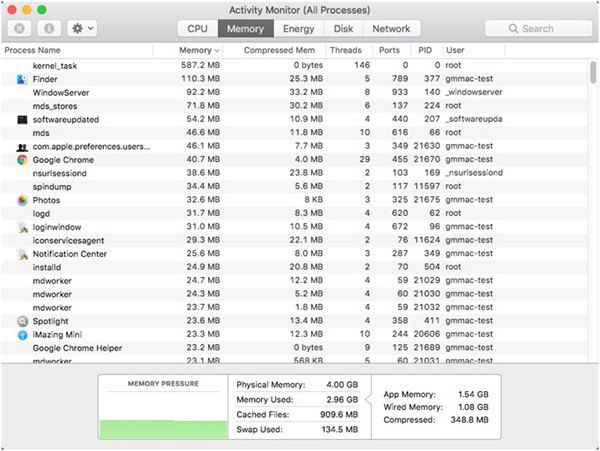The image size is (600, 451).
Task: Sort by PID column header
Action: [425, 50]
